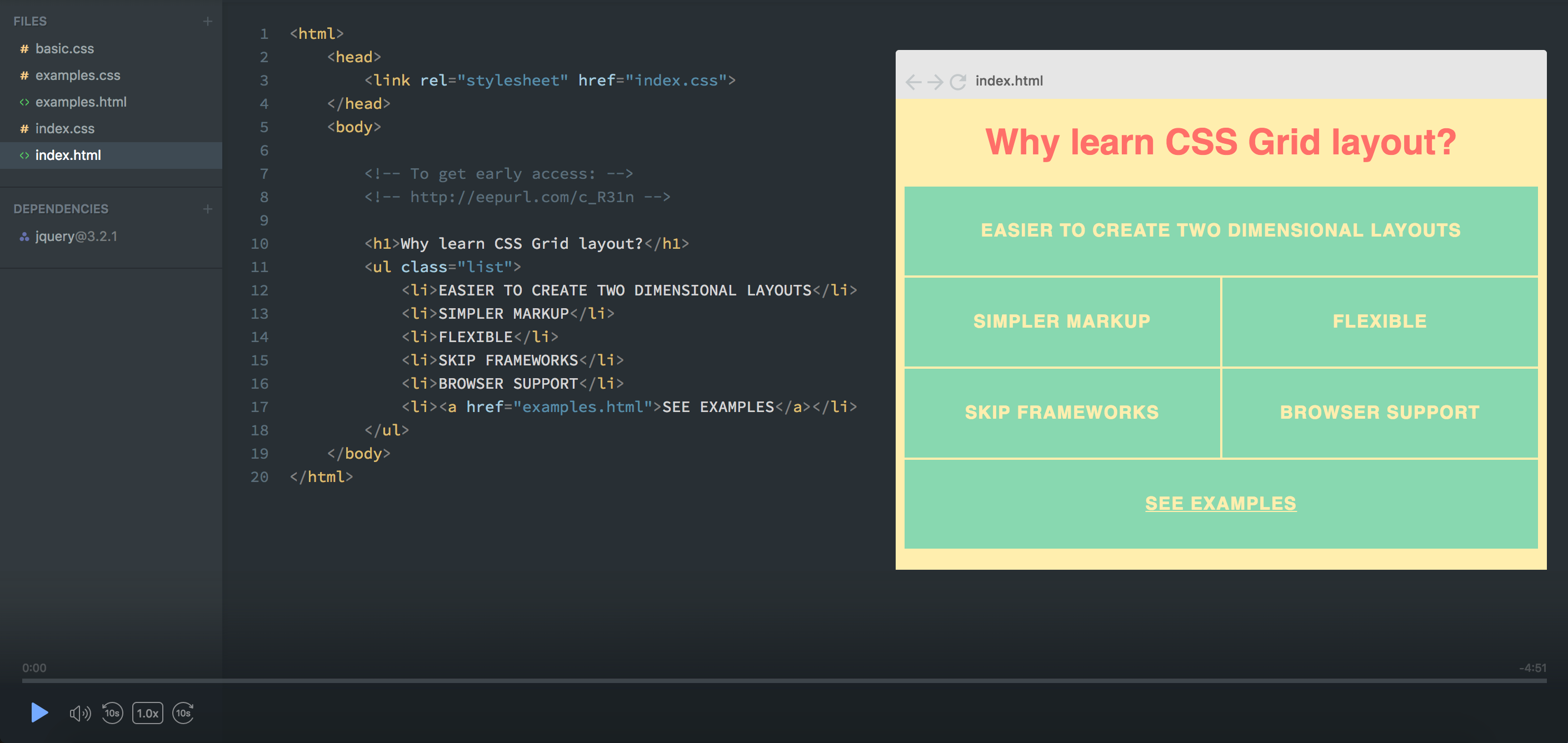The width and height of the screenshot is (1568, 743).
Task: Add a new file with the plus icon
Action: point(208,21)
